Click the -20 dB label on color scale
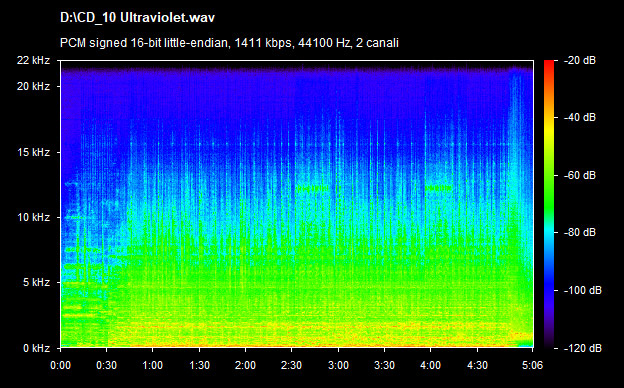Viewport: 624px width, 388px height. (579, 60)
